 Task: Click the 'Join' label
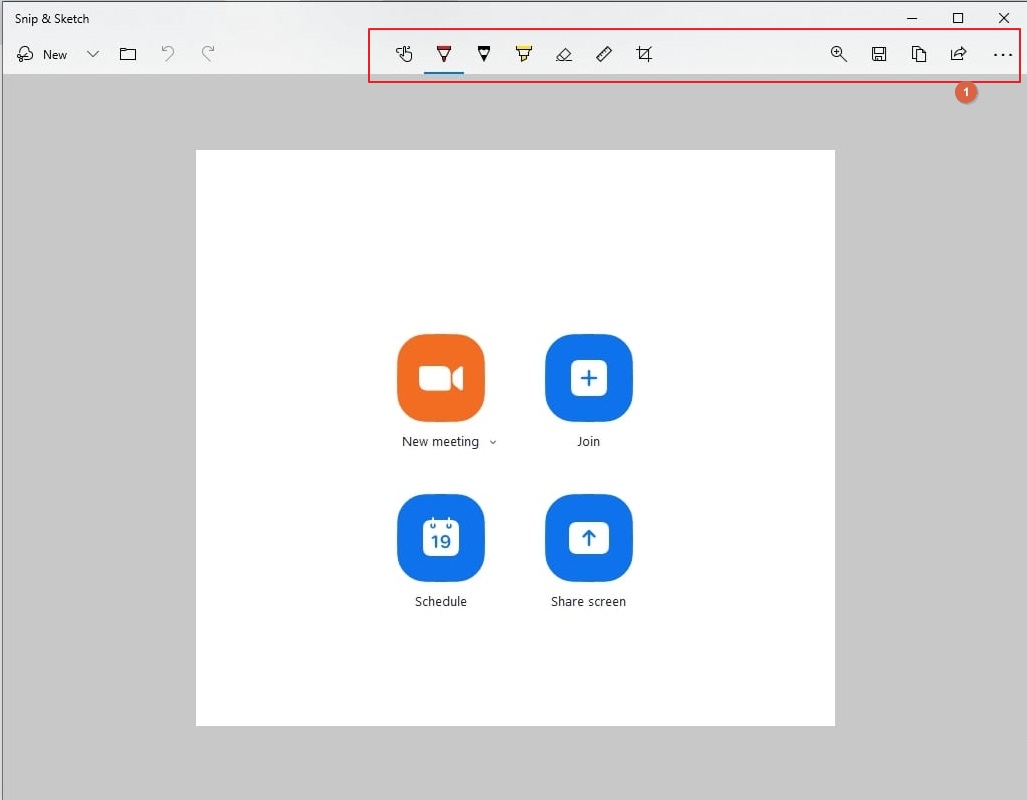click(x=588, y=442)
